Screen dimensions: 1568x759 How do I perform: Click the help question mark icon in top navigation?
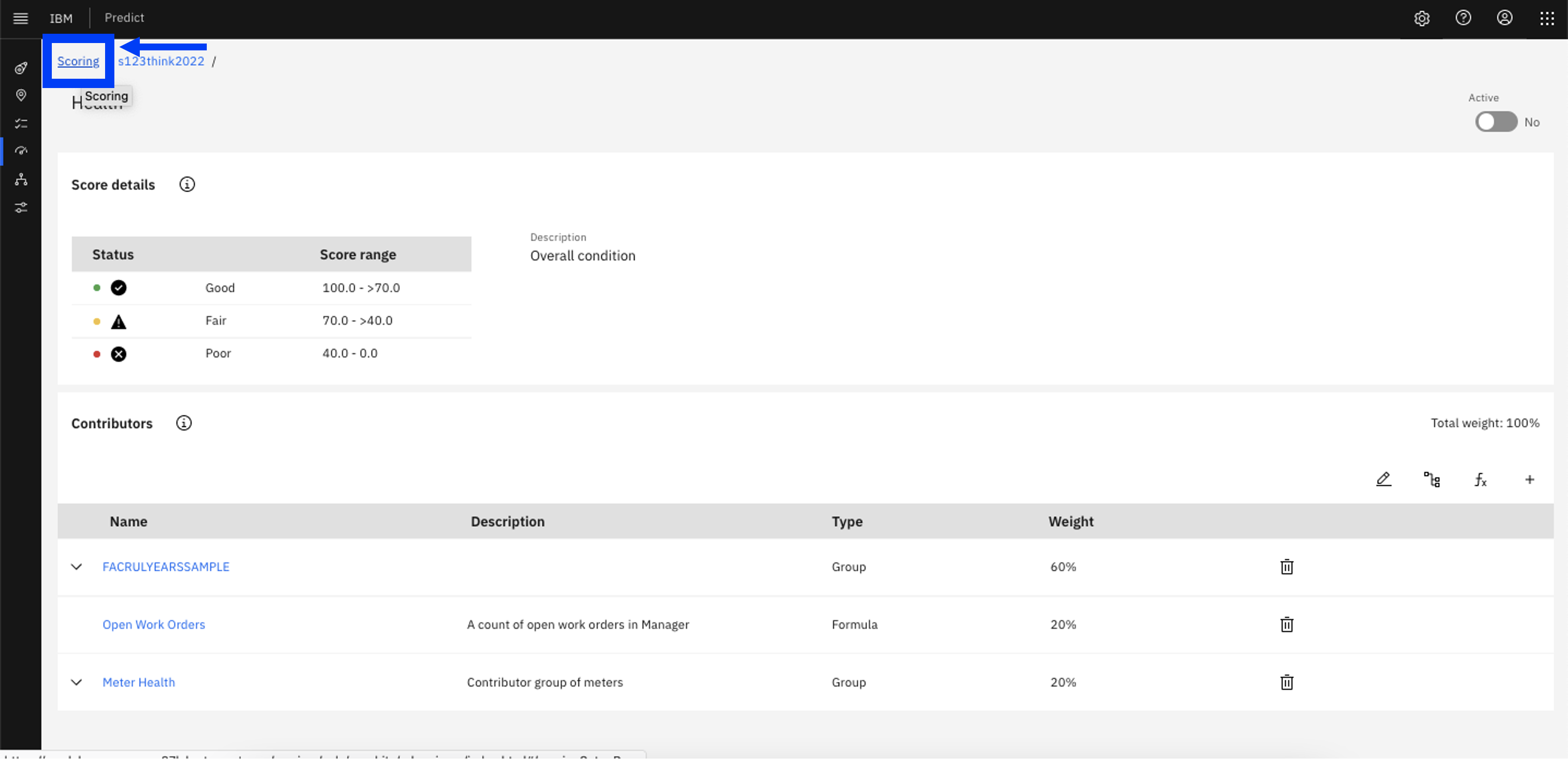pyautogui.click(x=1463, y=18)
